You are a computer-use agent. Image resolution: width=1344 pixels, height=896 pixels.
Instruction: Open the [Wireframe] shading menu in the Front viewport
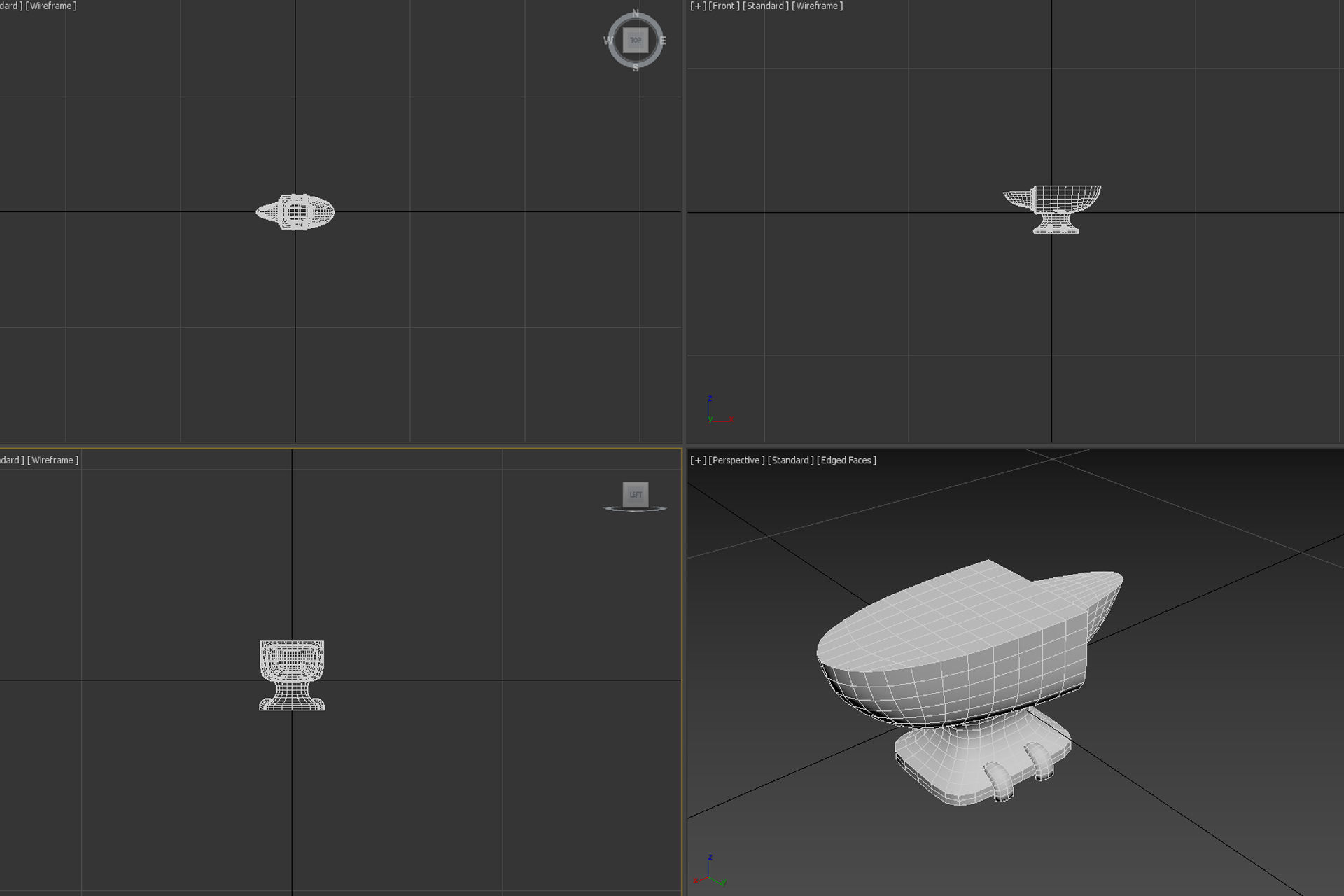pyautogui.click(x=817, y=6)
